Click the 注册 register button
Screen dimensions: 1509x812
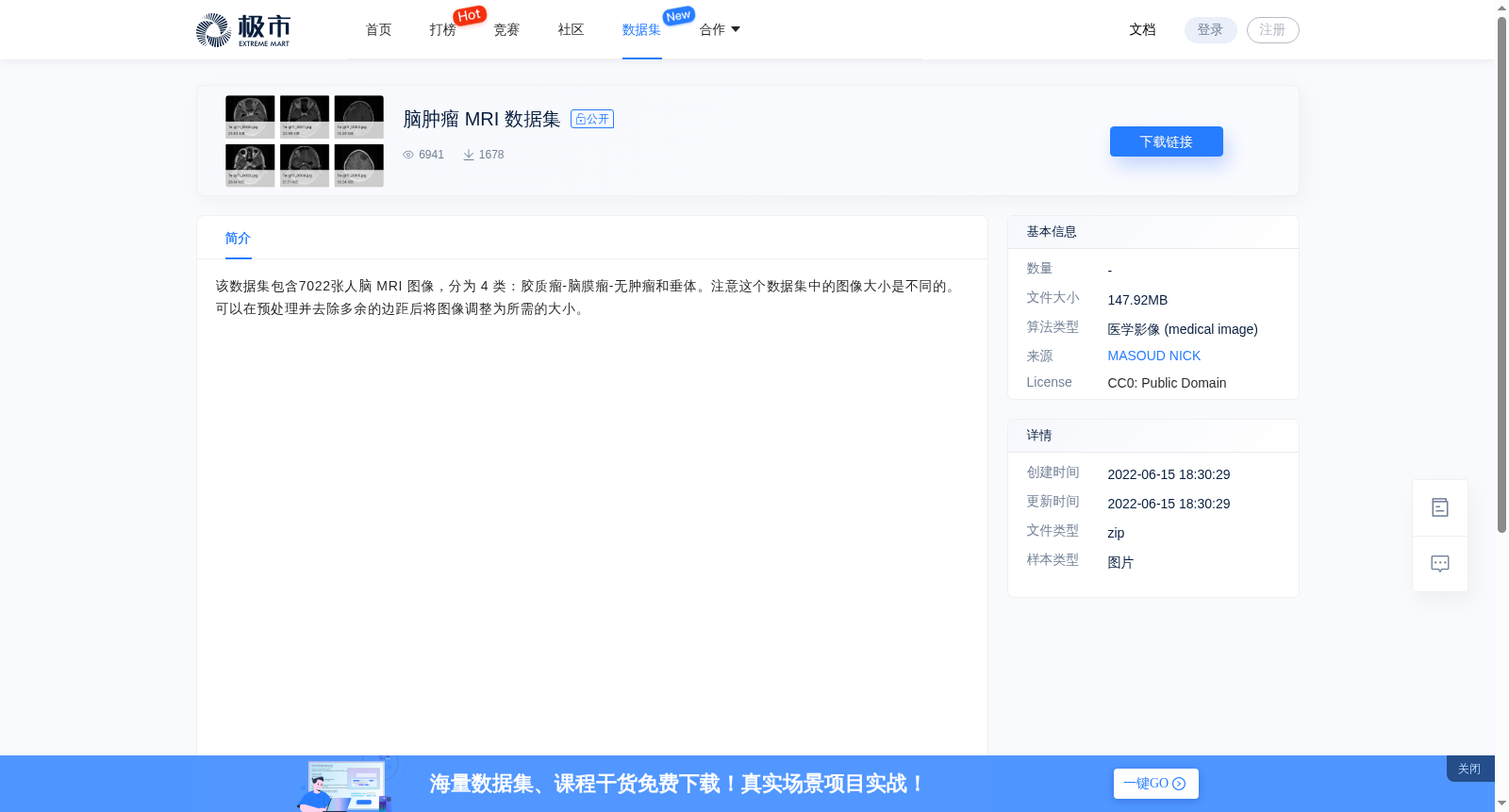pyautogui.click(x=1272, y=30)
